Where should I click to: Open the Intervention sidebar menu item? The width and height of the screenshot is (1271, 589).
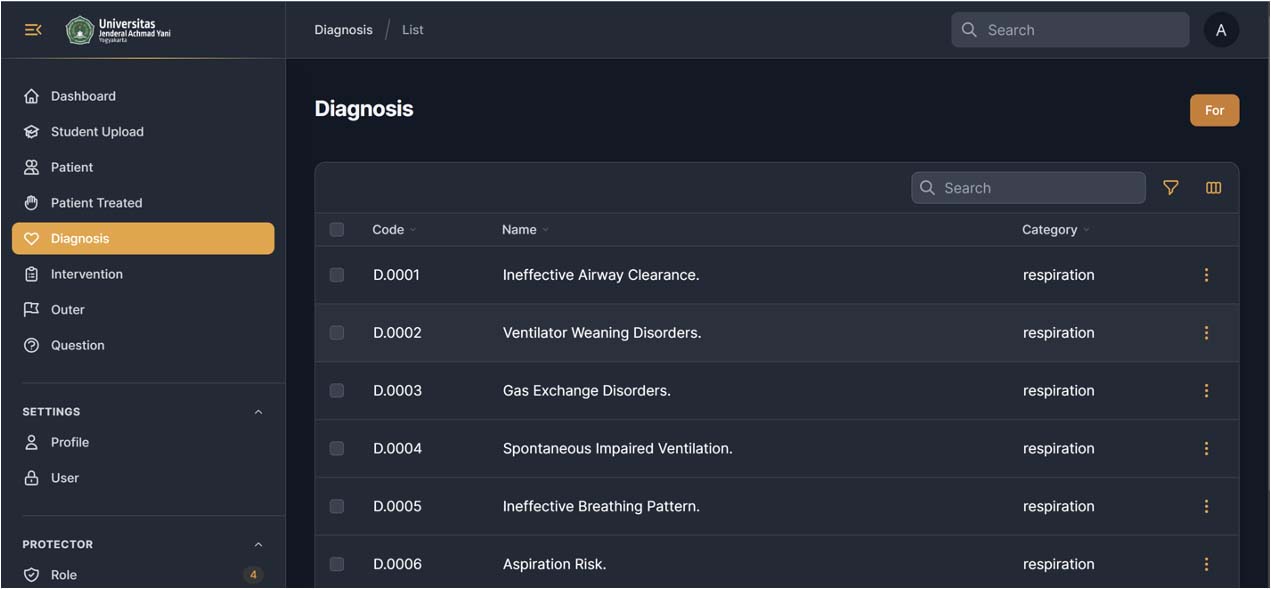point(86,274)
